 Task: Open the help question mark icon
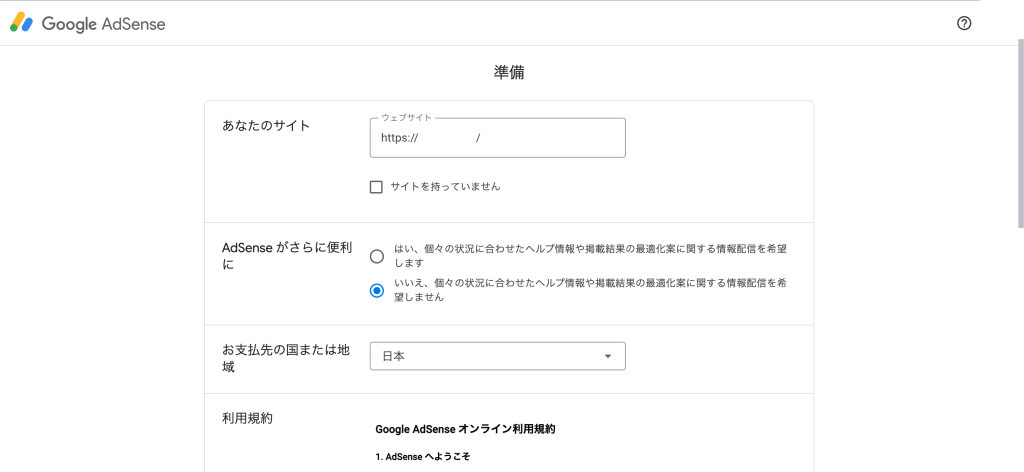click(x=964, y=24)
